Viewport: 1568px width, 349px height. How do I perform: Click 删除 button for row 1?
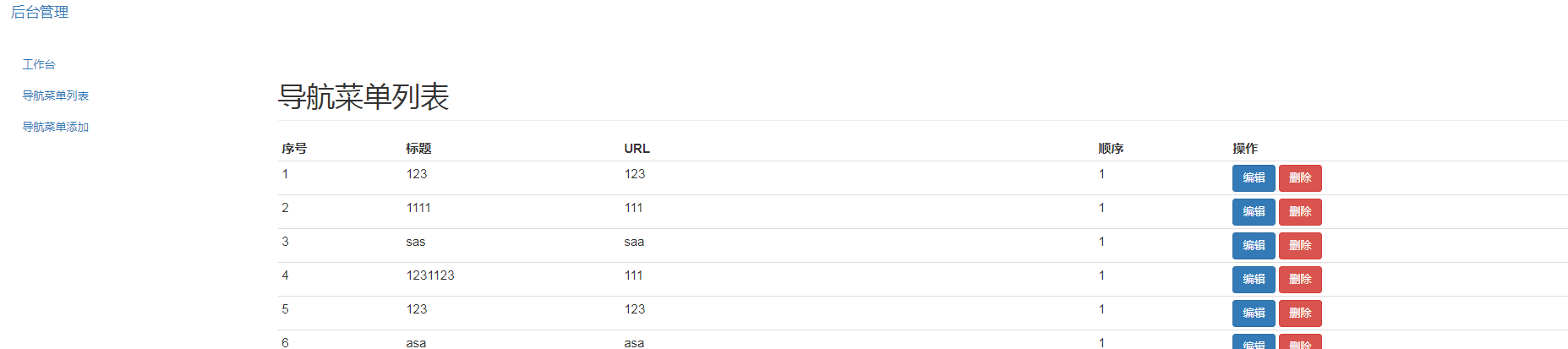point(1299,178)
